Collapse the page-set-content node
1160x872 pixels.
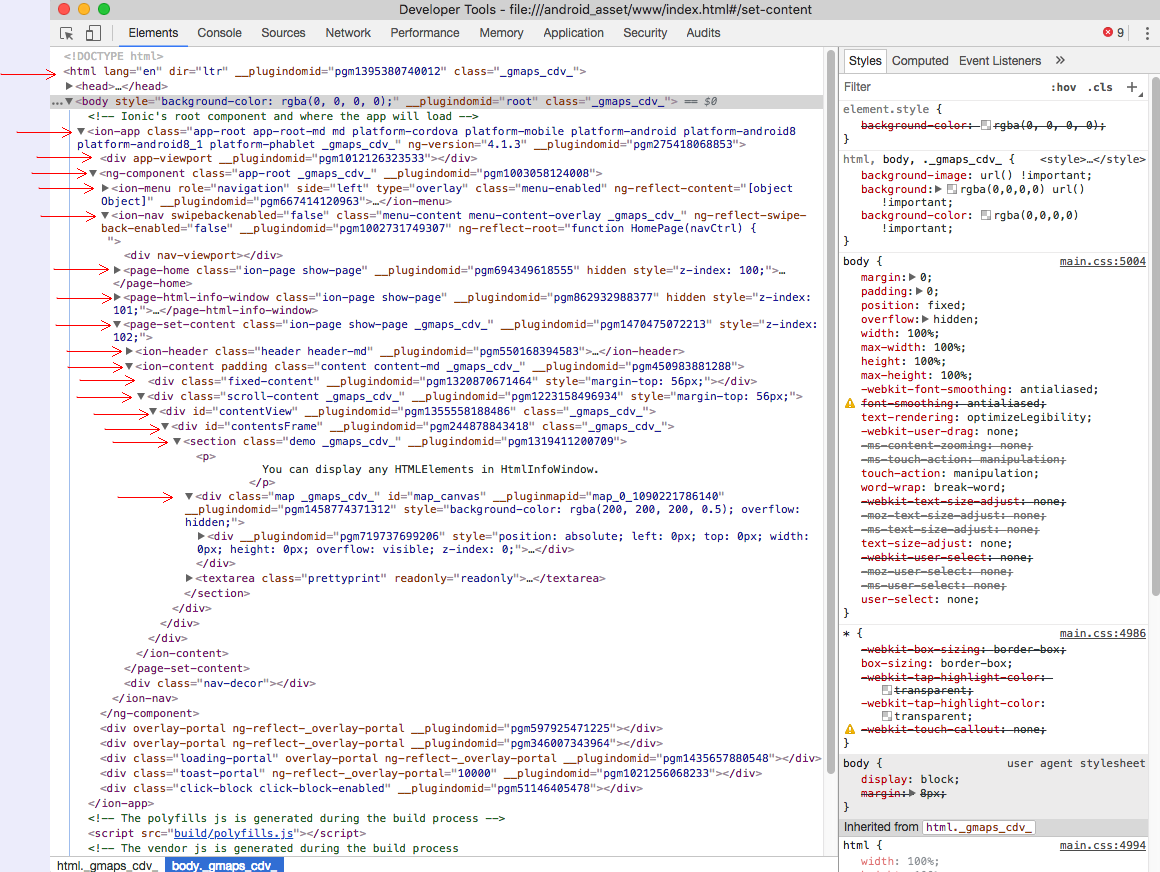tap(117, 325)
